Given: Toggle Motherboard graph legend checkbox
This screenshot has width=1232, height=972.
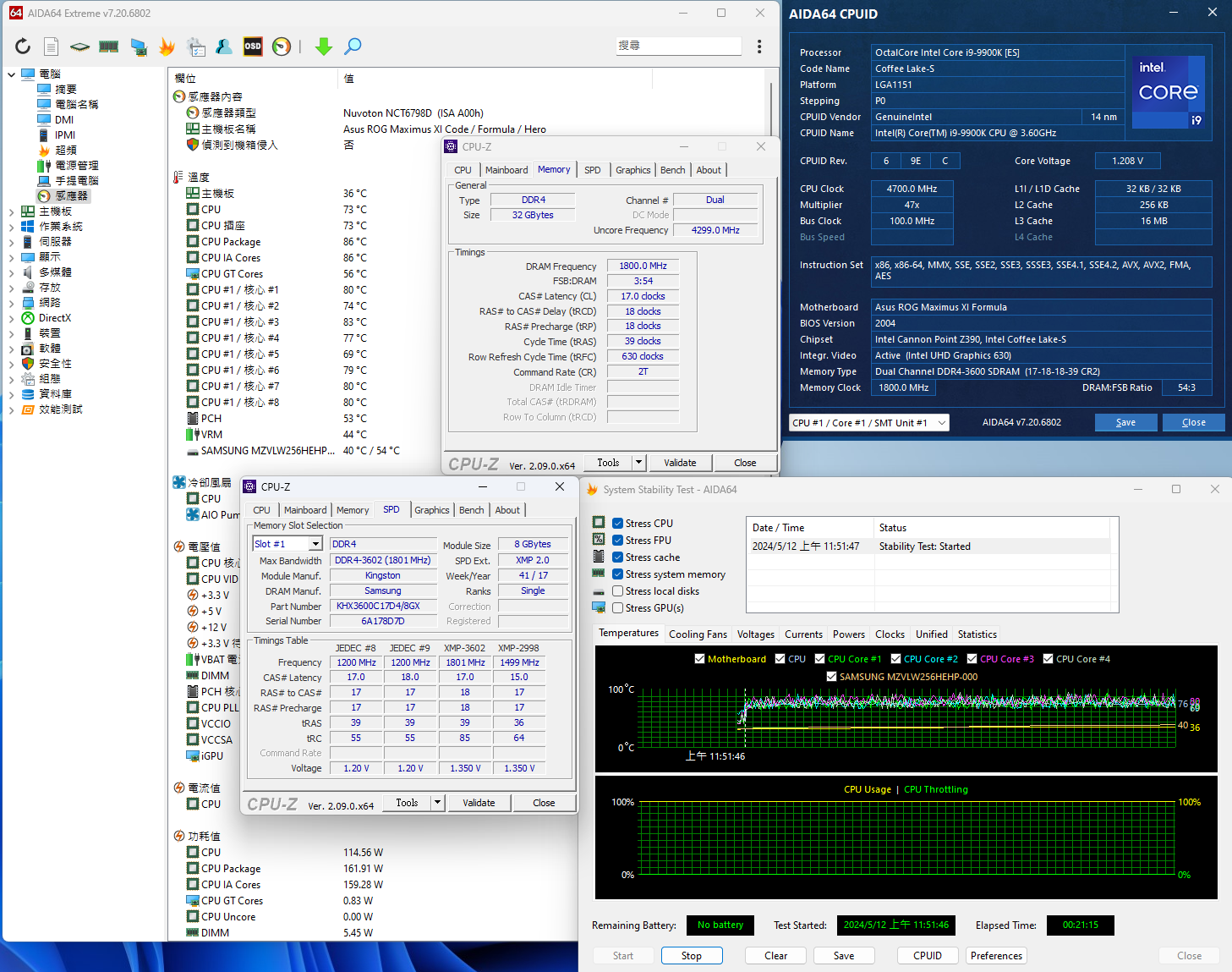Looking at the screenshot, I should (699, 658).
